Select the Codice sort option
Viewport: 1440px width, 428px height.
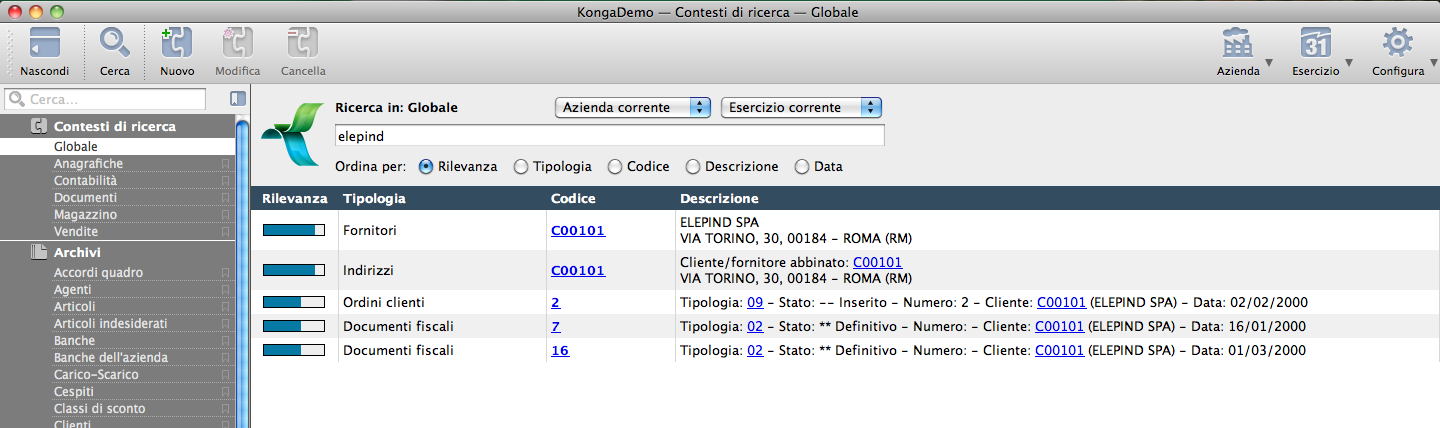click(615, 167)
